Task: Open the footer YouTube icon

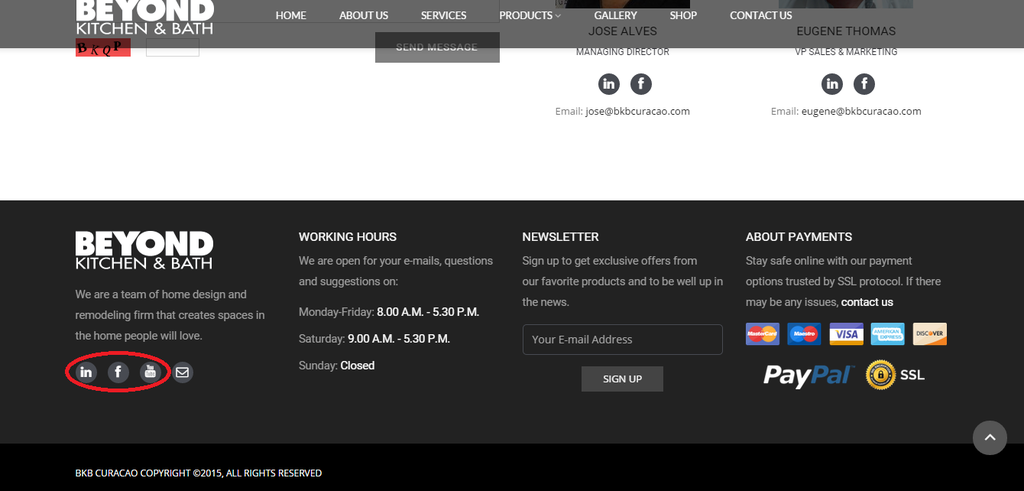Action: (150, 372)
